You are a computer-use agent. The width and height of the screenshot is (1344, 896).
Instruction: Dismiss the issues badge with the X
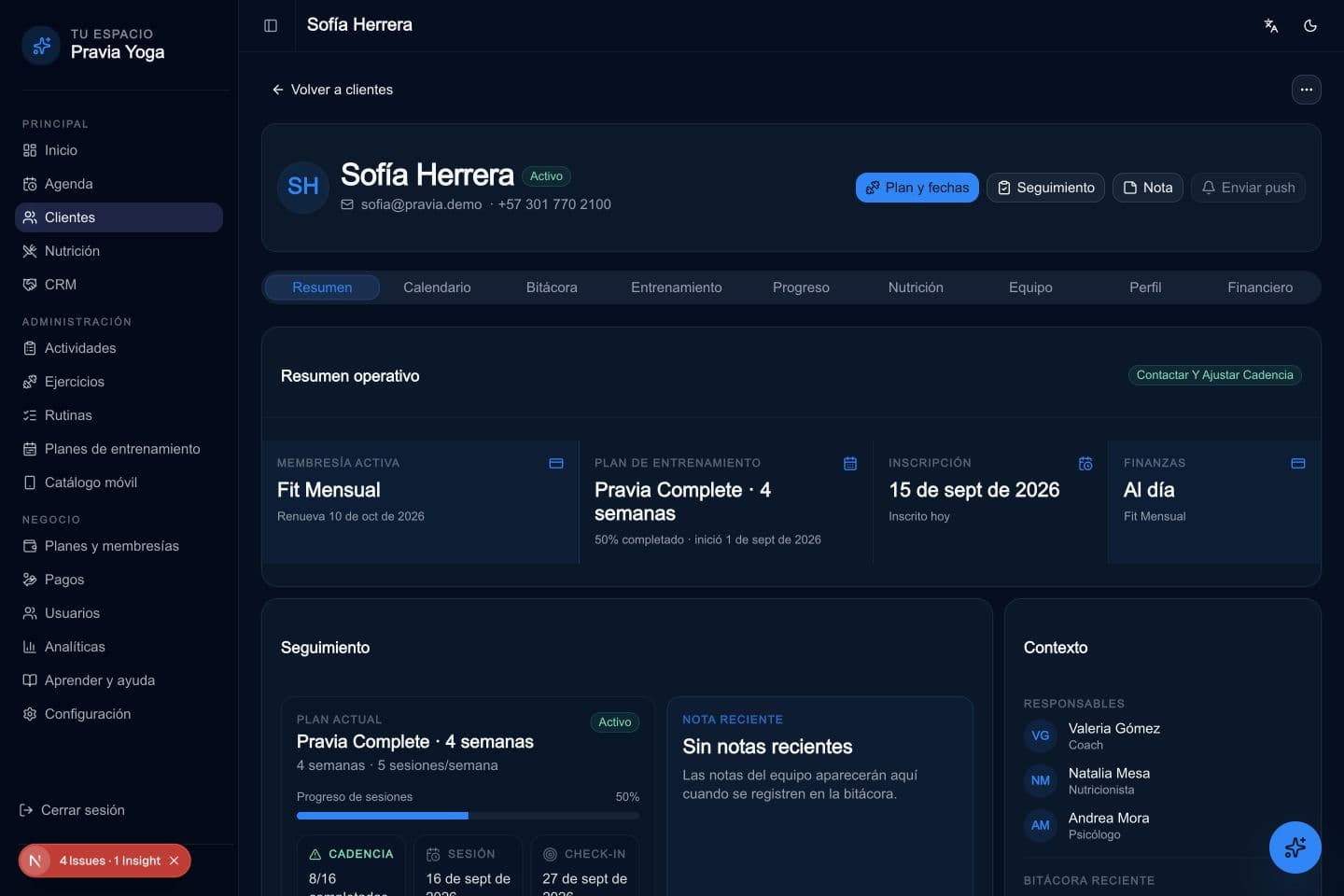(x=174, y=861)
